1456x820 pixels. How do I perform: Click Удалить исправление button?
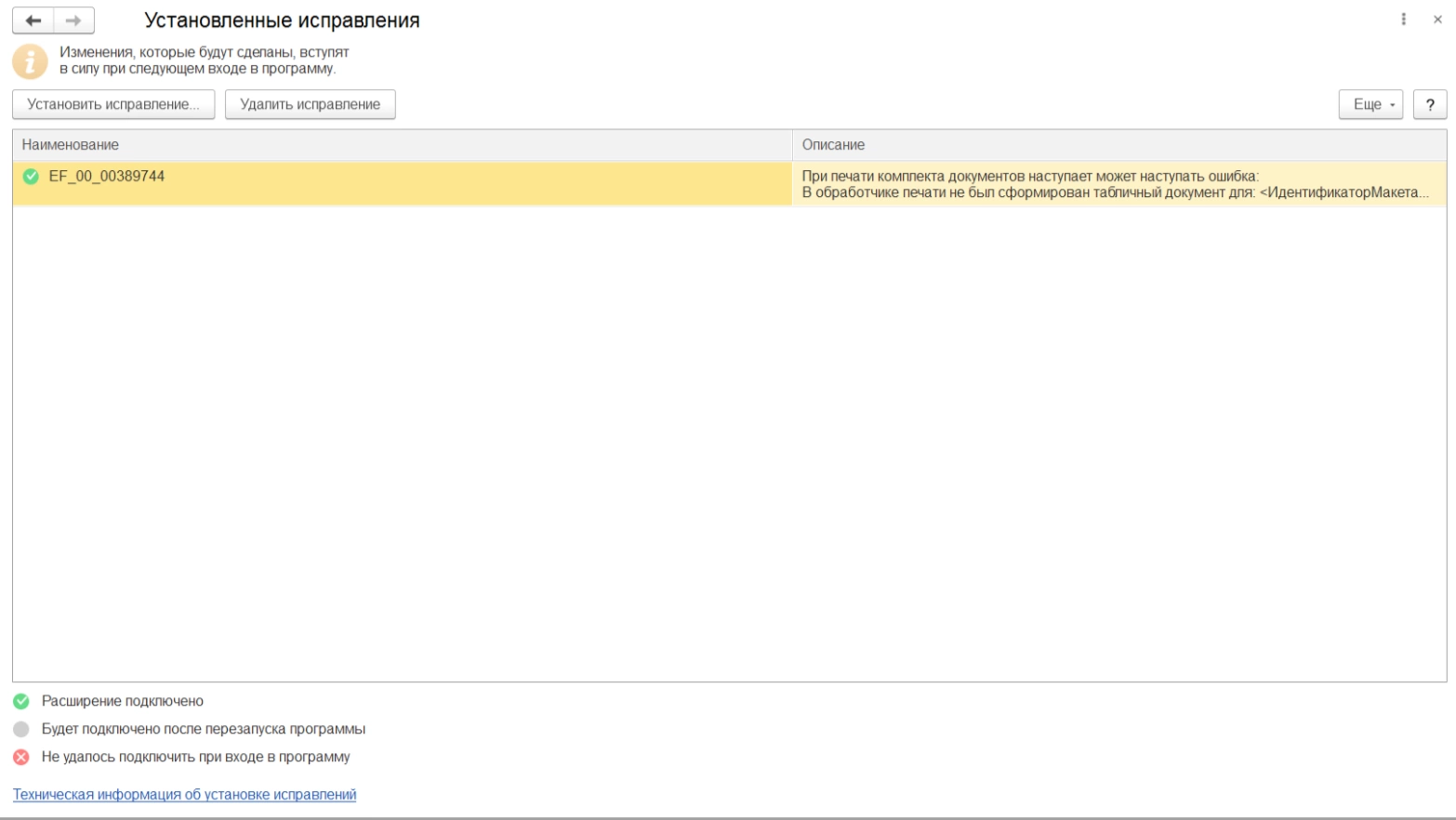click(311, 104)
